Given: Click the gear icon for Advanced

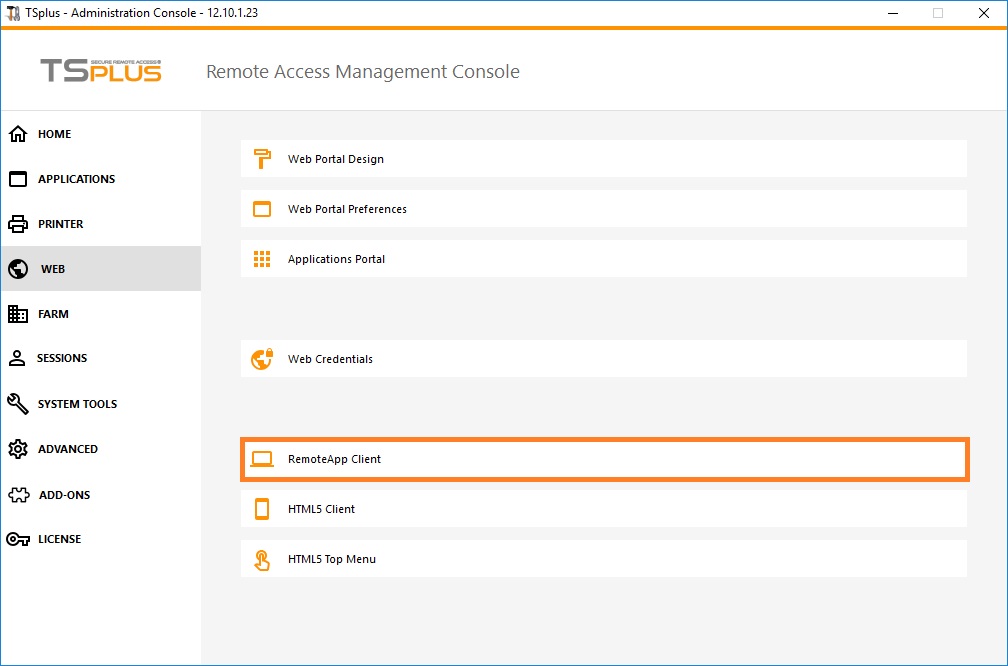Looking at the screenshot, I should [x=18, y=449].
